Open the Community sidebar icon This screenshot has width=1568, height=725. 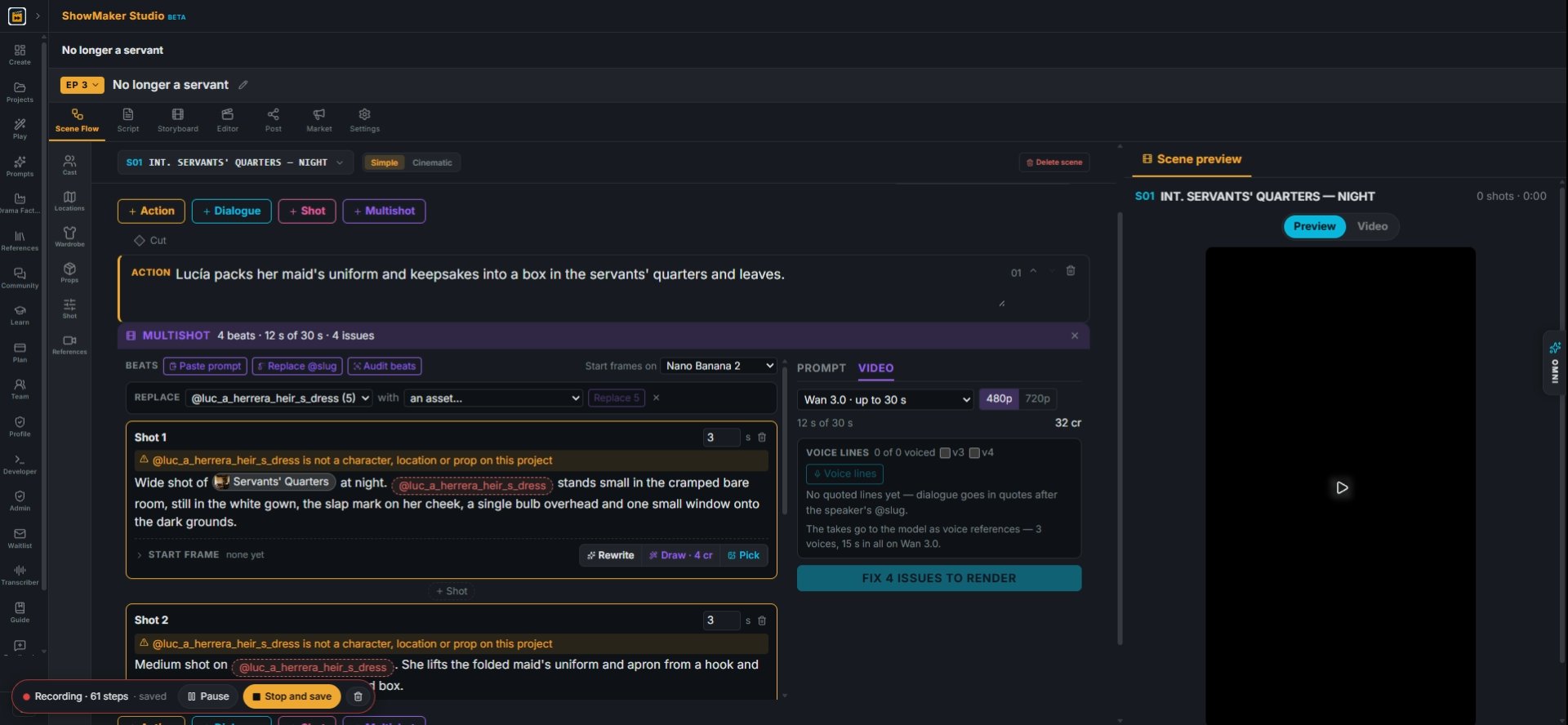(20, 278)
